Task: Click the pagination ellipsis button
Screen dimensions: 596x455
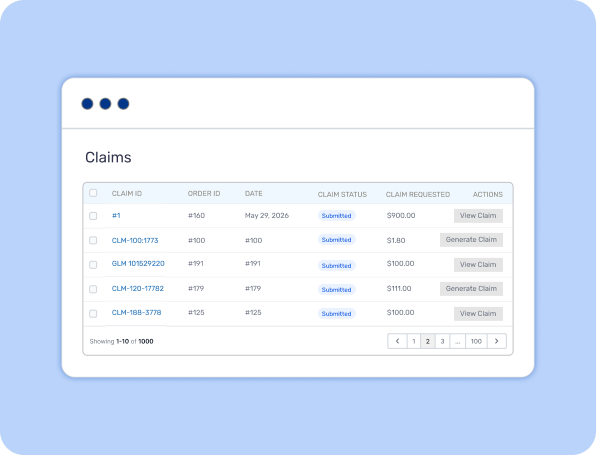Action: click(458, 341)
